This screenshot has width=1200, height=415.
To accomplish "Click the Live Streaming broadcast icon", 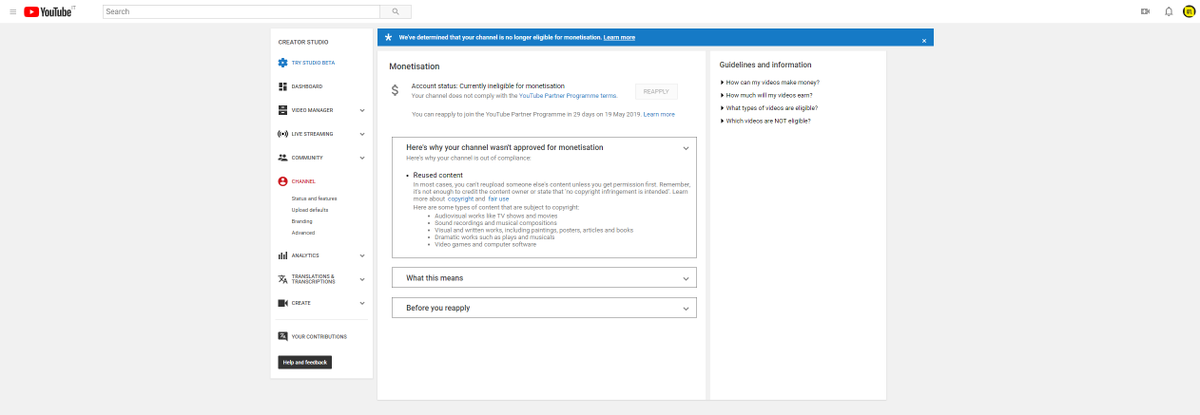I will tap(283, 134).
